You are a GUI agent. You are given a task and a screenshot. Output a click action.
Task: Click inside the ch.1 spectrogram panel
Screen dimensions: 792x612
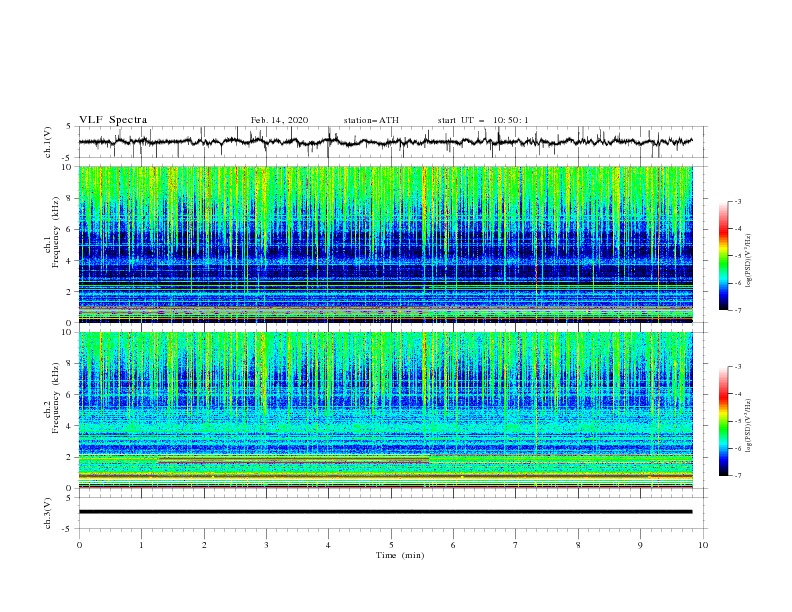tap(385, 244)
